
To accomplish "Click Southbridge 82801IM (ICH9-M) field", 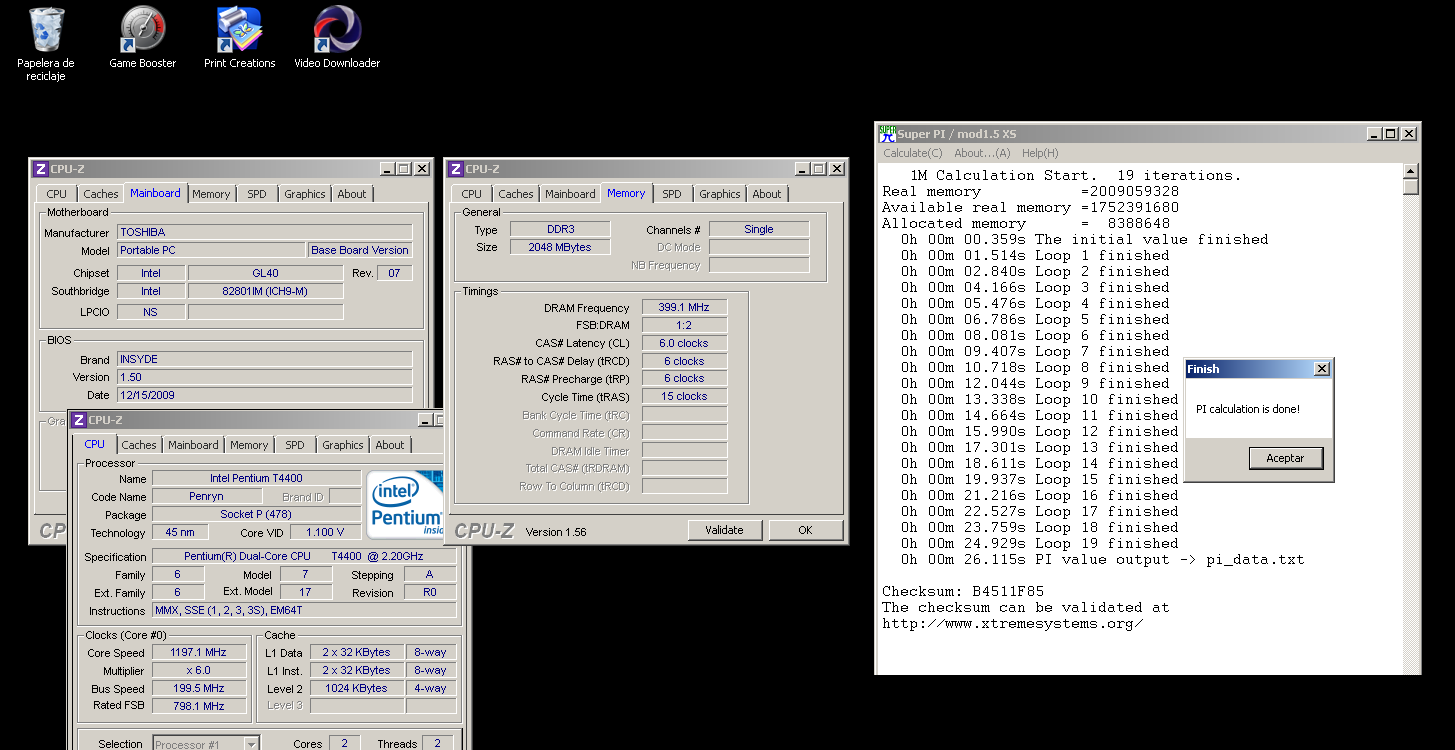I will (x=265, y=291).
